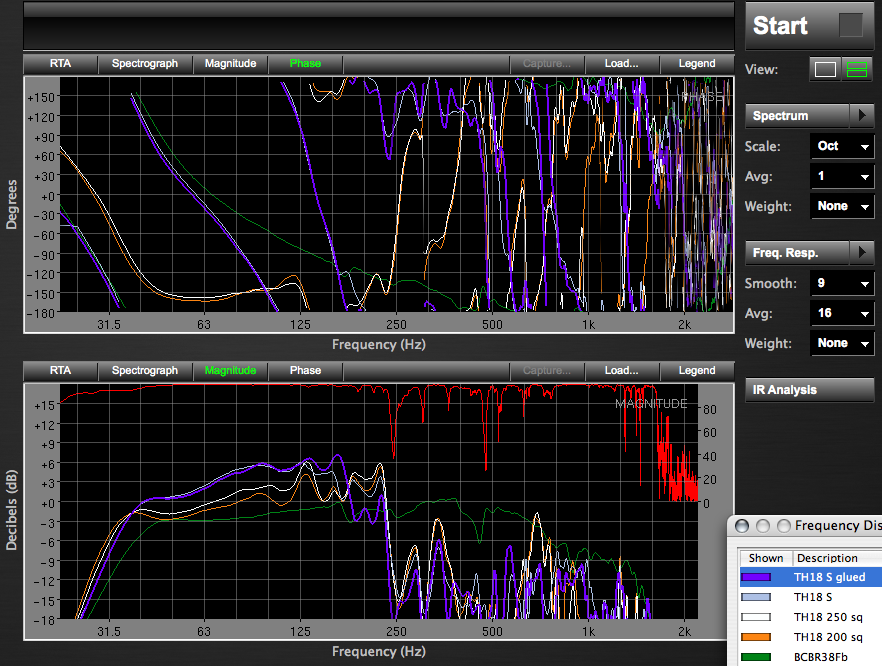The height and width of the screenshot is (666, 882).
Task: Click the Shown column header
Action: (x=766, y=558)
